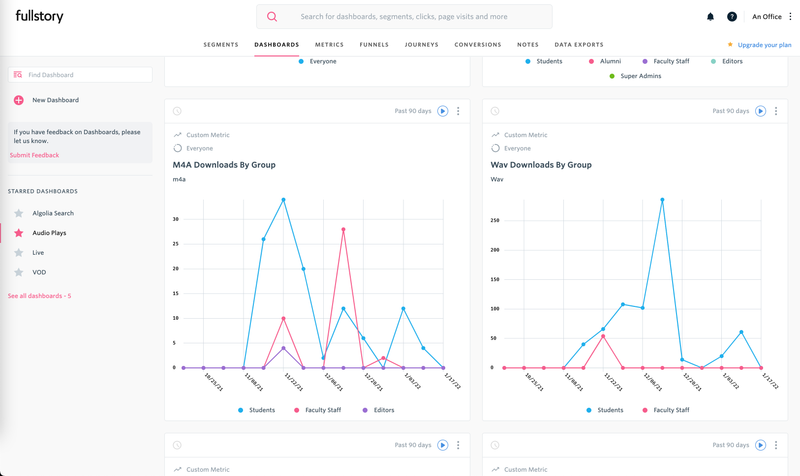Open Wav Downloads By Group title
The image size is (800, 476).
click(x=541, y=165)
